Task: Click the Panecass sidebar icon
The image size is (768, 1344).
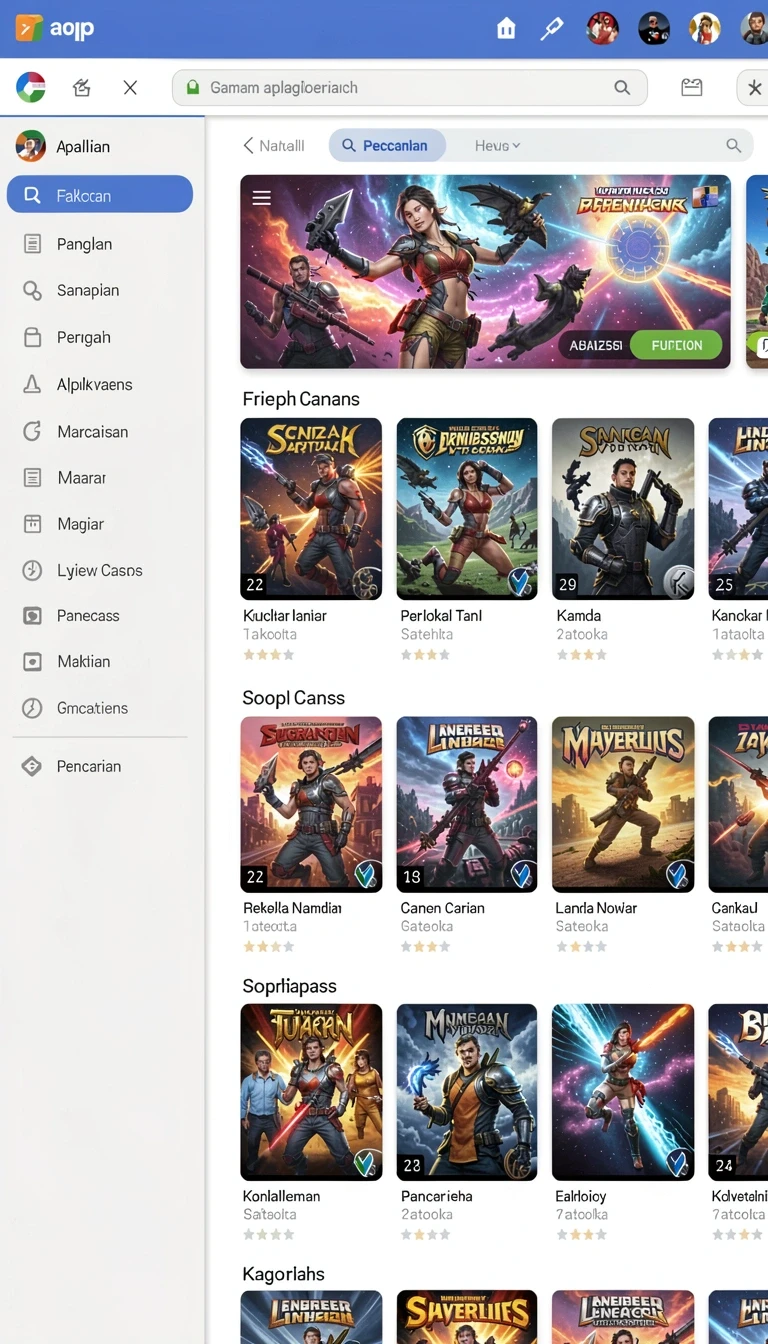Action: (32, 616)
